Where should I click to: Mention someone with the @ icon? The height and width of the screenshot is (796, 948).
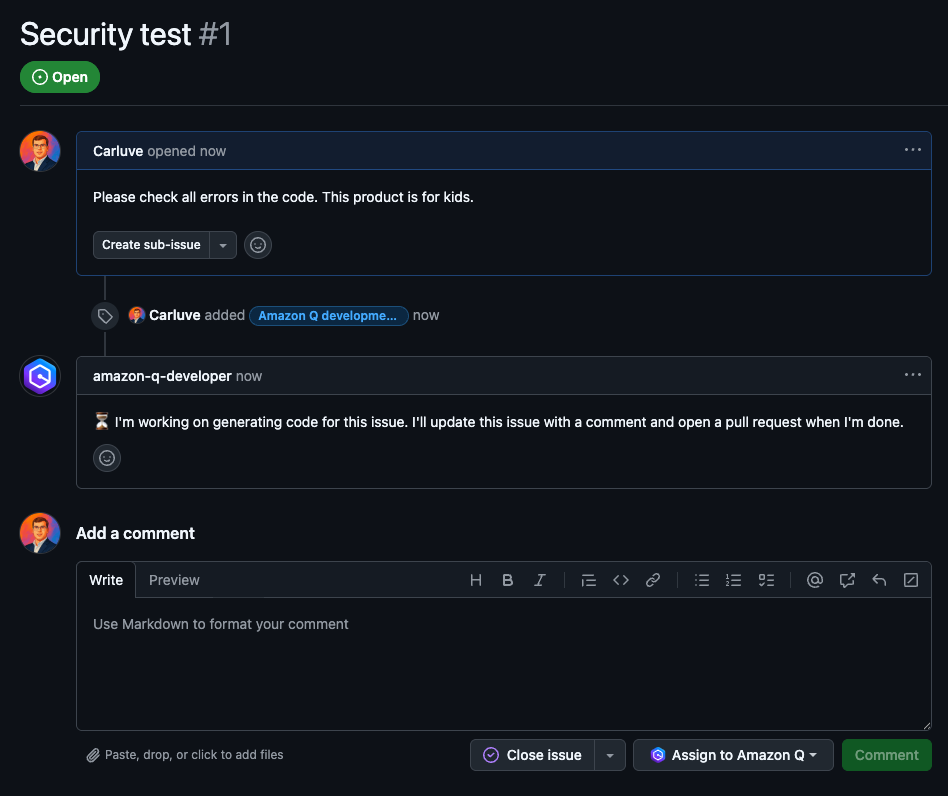(815, 580)
